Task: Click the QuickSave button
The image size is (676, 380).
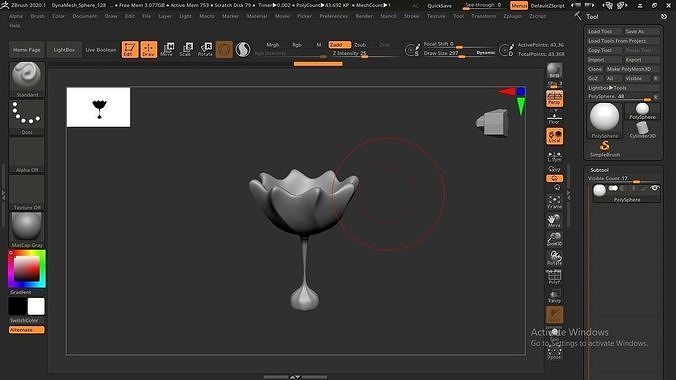Action: pos(439,6)
